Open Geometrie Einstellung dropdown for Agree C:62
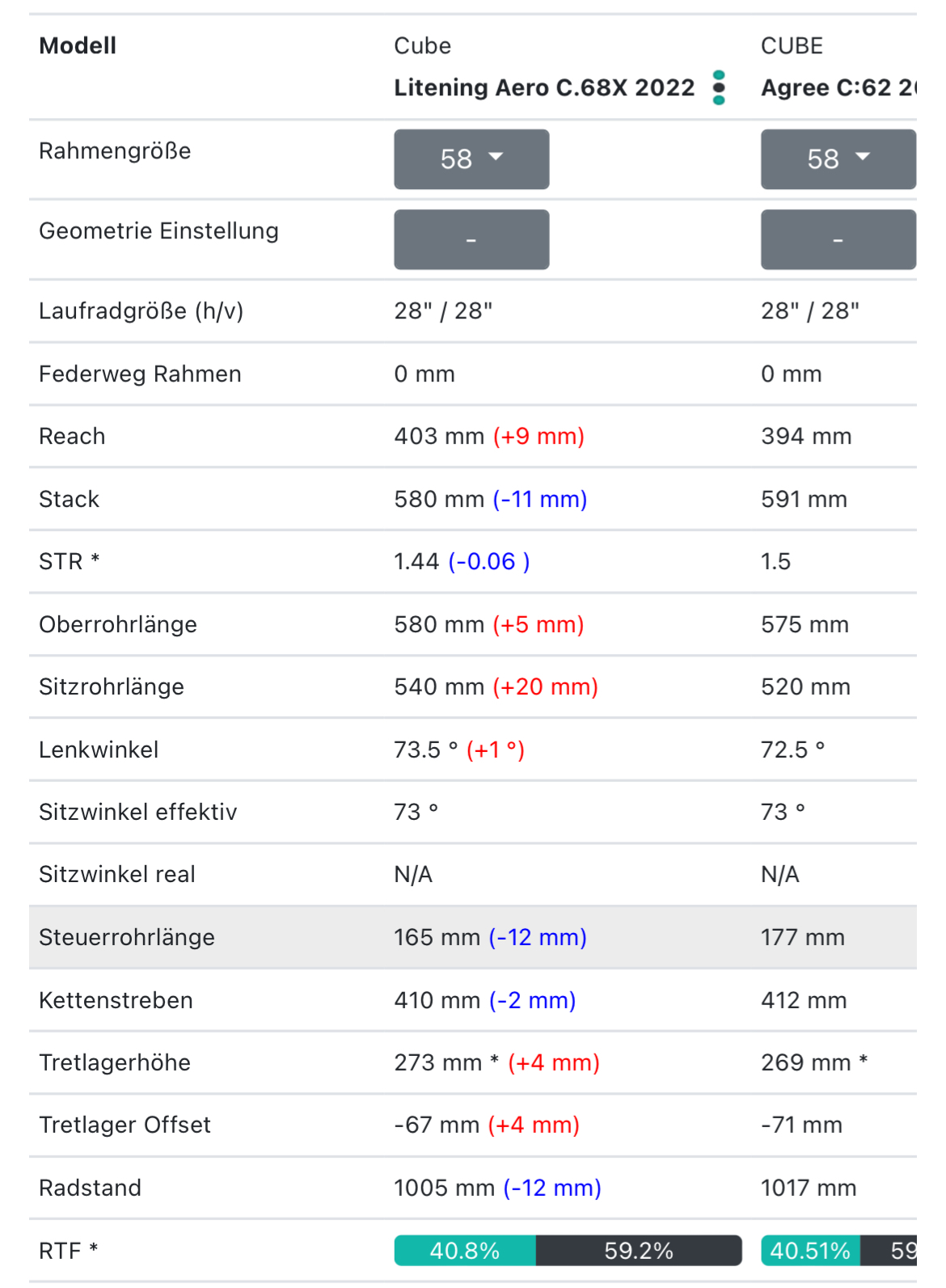The height and width of the screenshot is (1288, 946). pyautogui.click(x=838, y=239)
